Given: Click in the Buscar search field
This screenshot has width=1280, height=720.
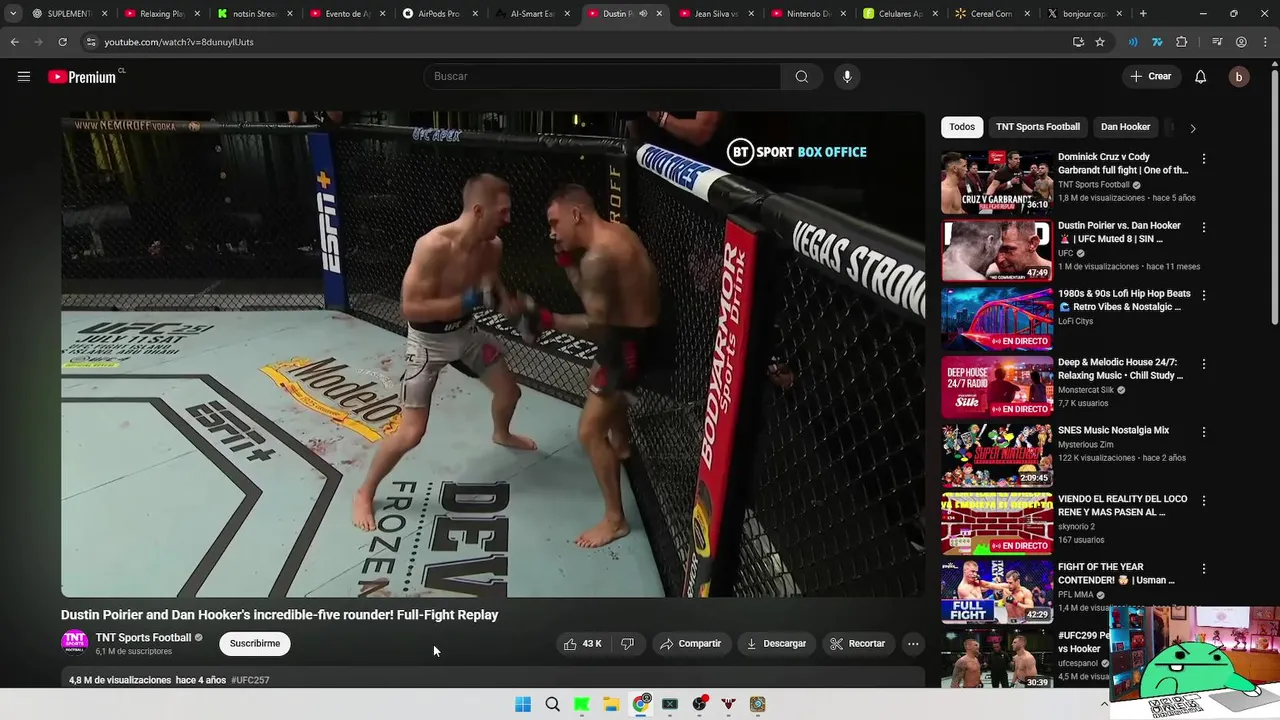Looking at the screenshot, I should [x=602, y=77].
